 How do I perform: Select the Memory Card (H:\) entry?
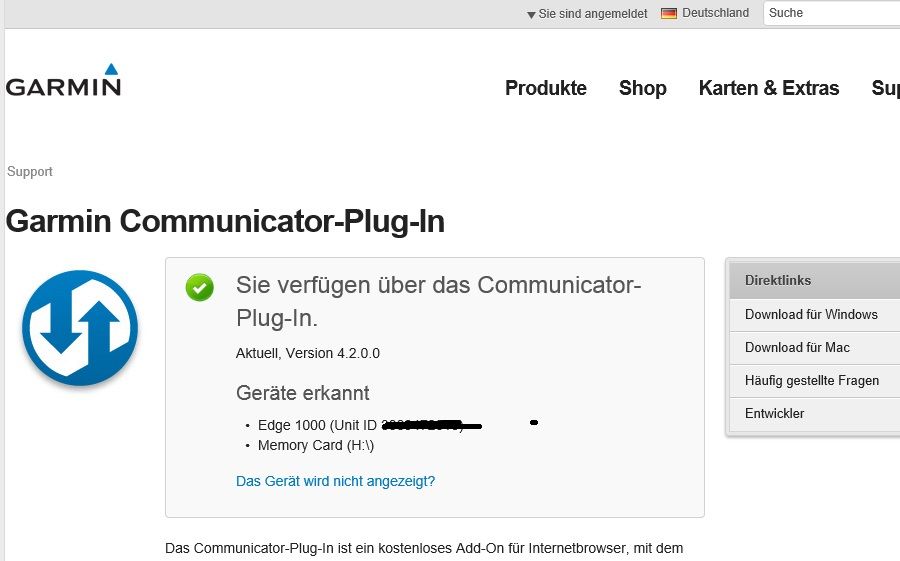[315, 445]
